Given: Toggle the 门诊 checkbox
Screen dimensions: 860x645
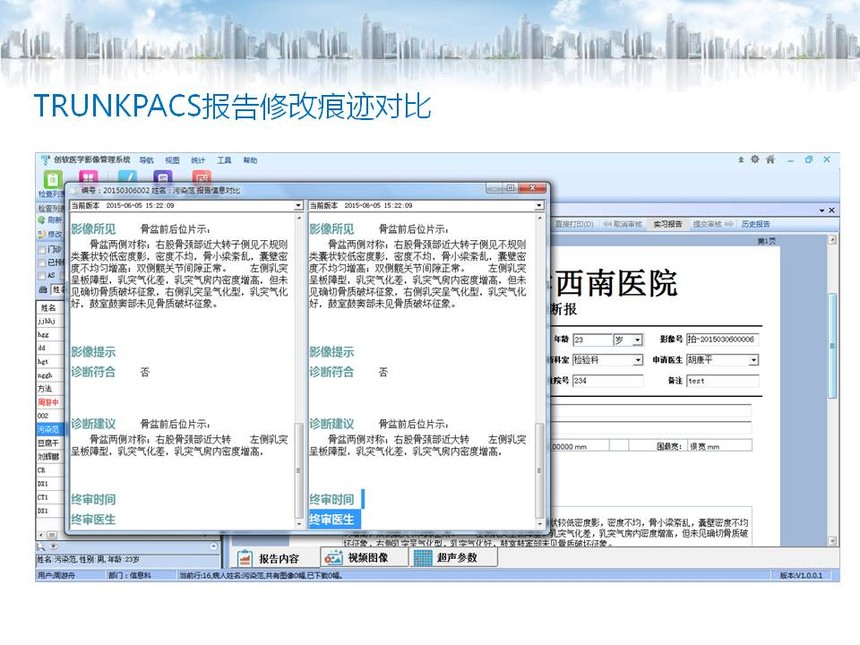Looking at the screenshot, I should pyautogui.click(x=42, y=250).
